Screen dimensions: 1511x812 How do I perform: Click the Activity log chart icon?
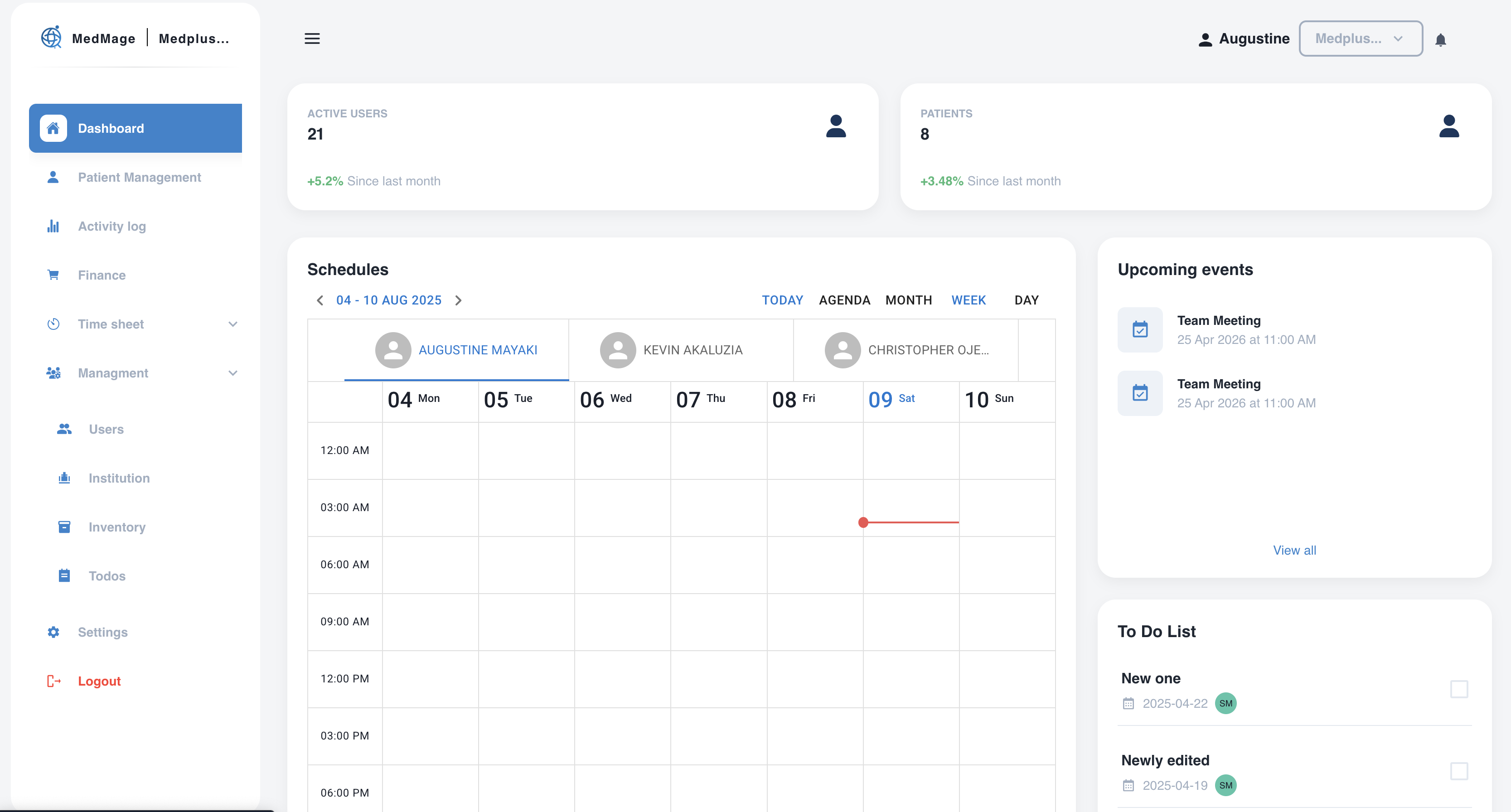click(x=53, y=226)
